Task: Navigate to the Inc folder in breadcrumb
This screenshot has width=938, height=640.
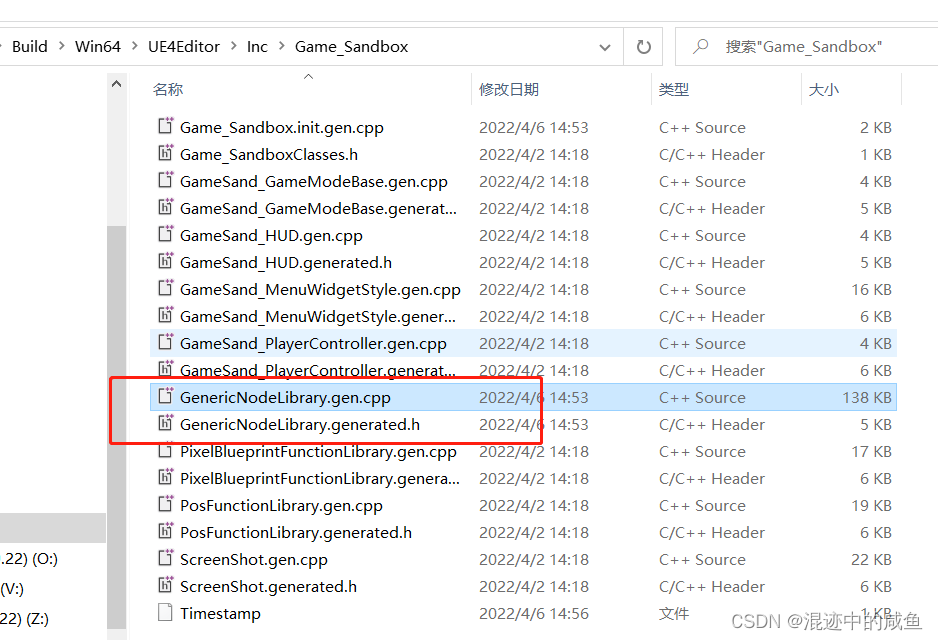Action: coord(257,46)
